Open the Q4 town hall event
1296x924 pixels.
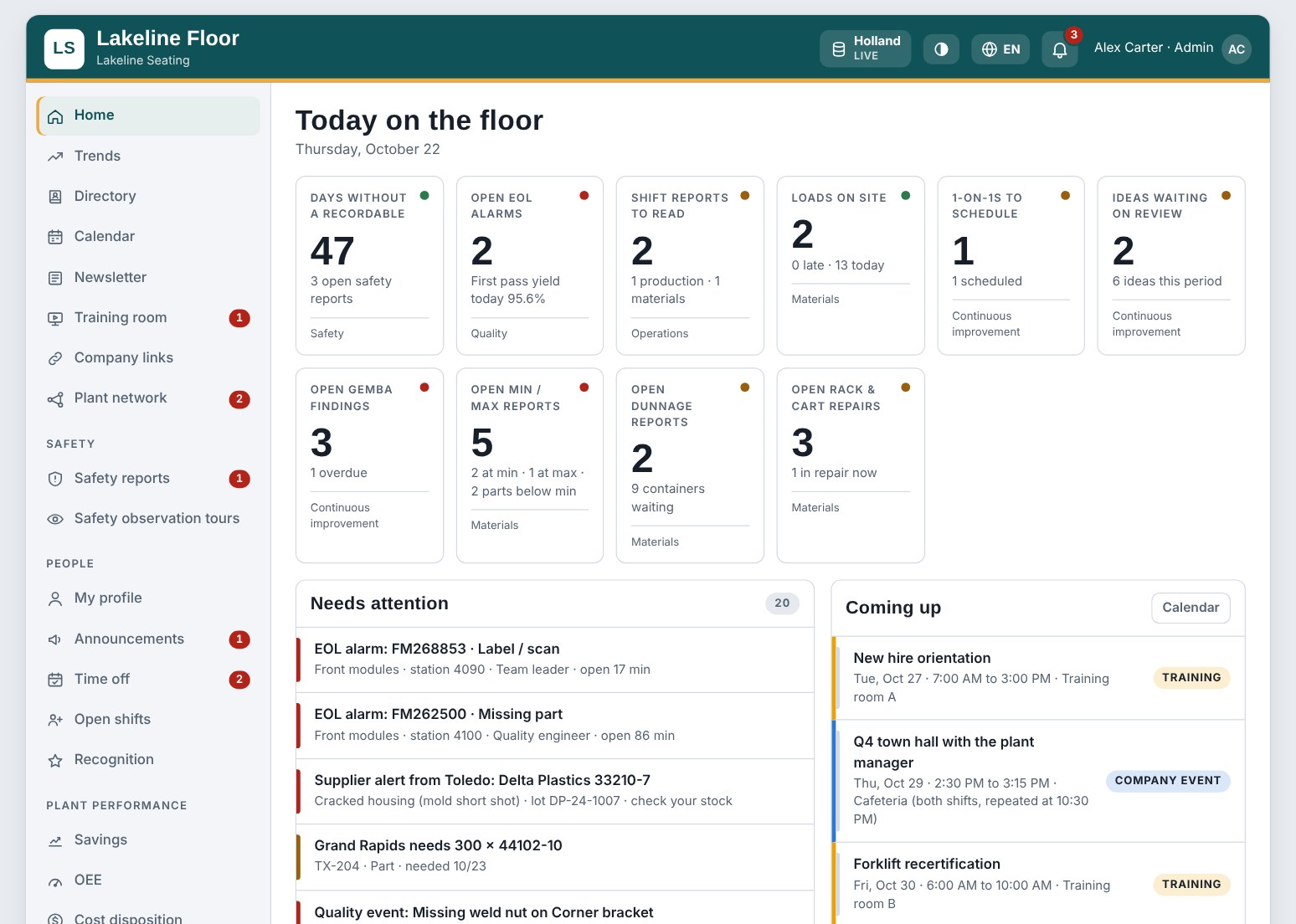pos(1038,781)
